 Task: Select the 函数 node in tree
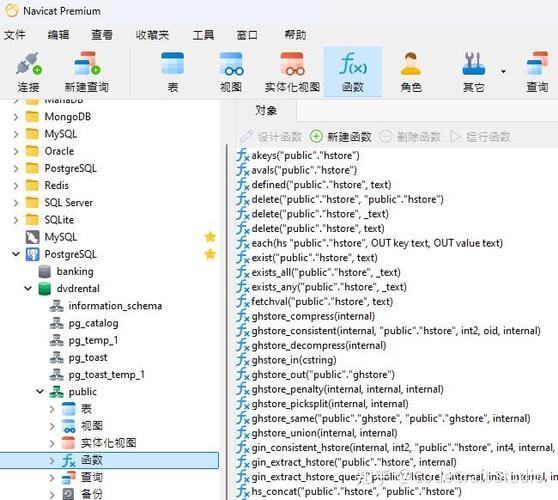pos(109,460)
